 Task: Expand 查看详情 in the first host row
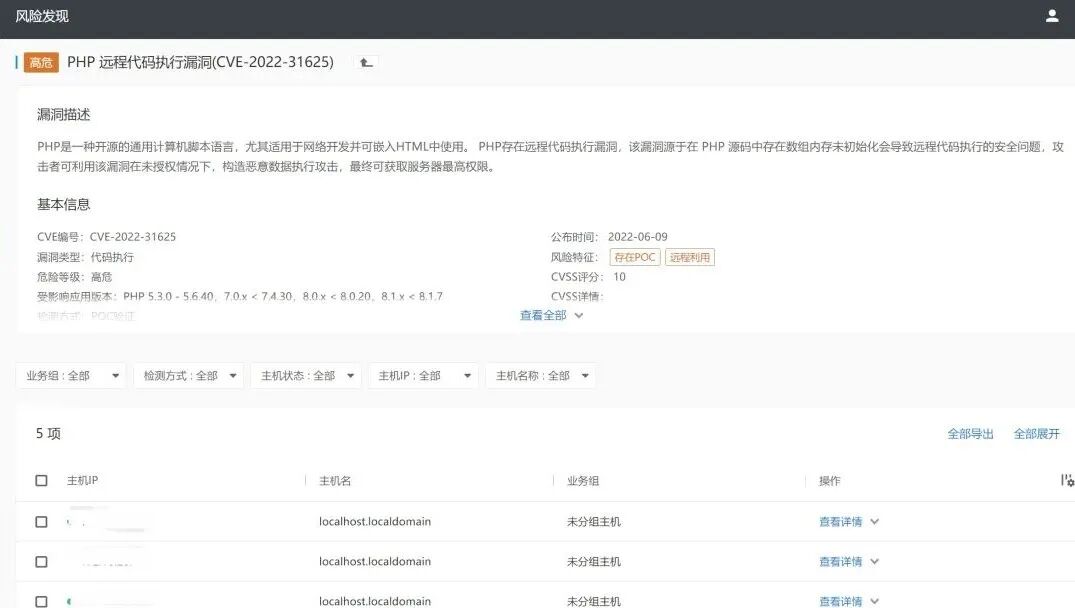click(x=849, y=522)
